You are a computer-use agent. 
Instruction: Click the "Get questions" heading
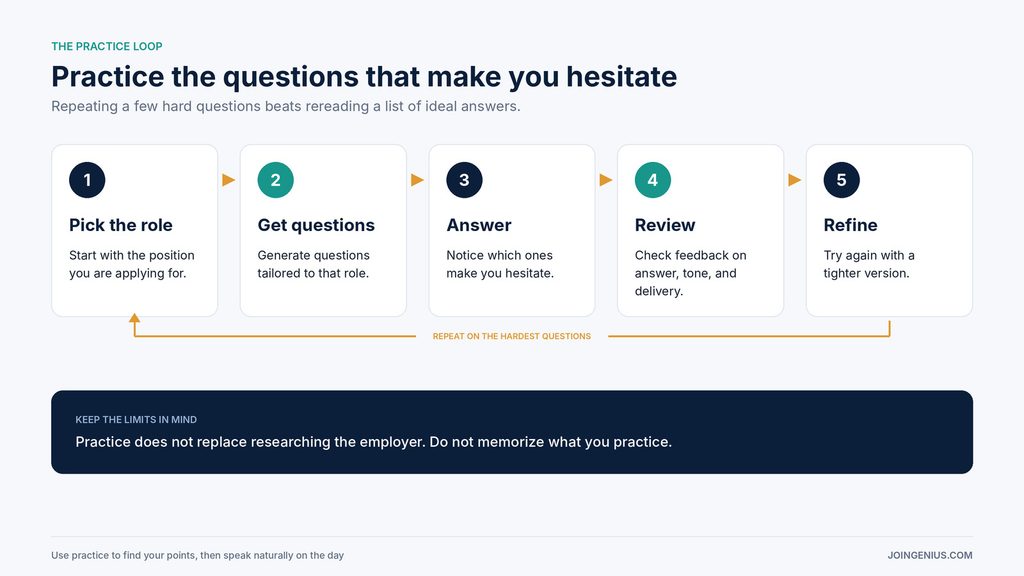tap(316, 225)
